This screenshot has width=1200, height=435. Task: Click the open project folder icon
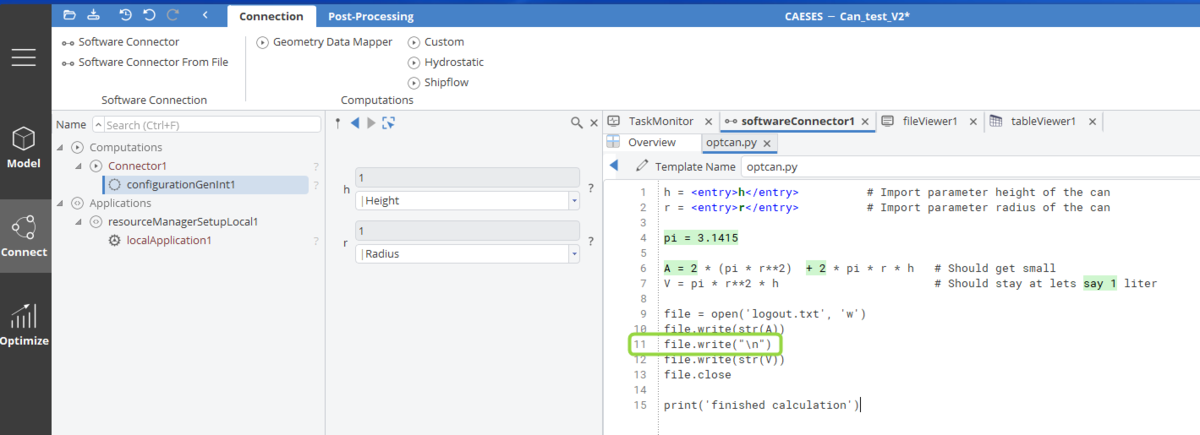coord(69,15)
